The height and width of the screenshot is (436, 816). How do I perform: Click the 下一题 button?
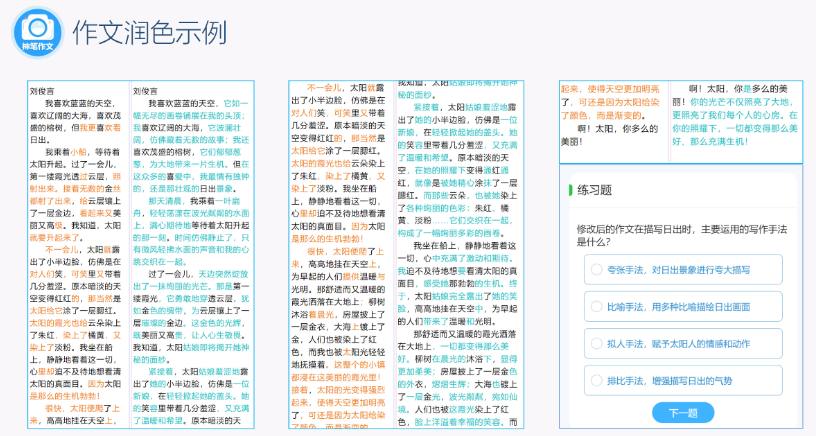click(683, 413)
